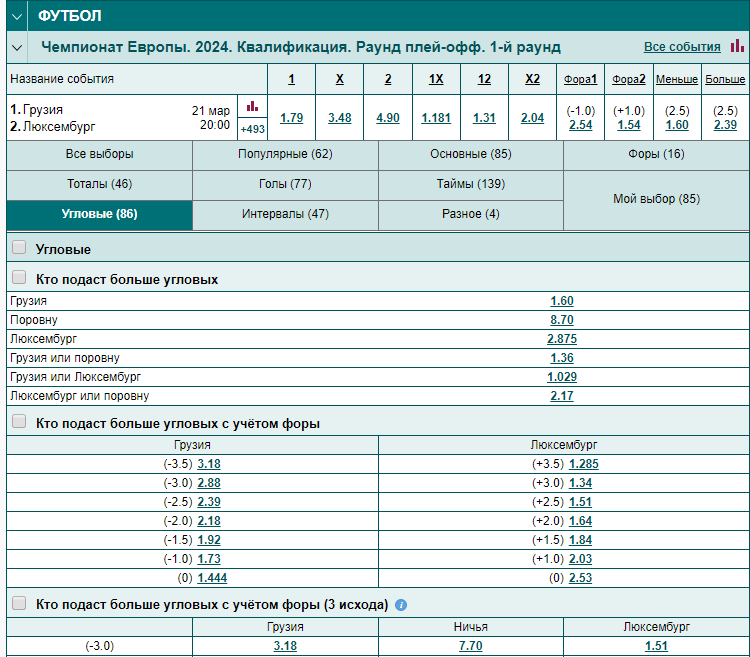The width and height of the screenshot is (750, 657).
Task: Pick 8.70 odds for Поровну corners
Action: [562, 320]
